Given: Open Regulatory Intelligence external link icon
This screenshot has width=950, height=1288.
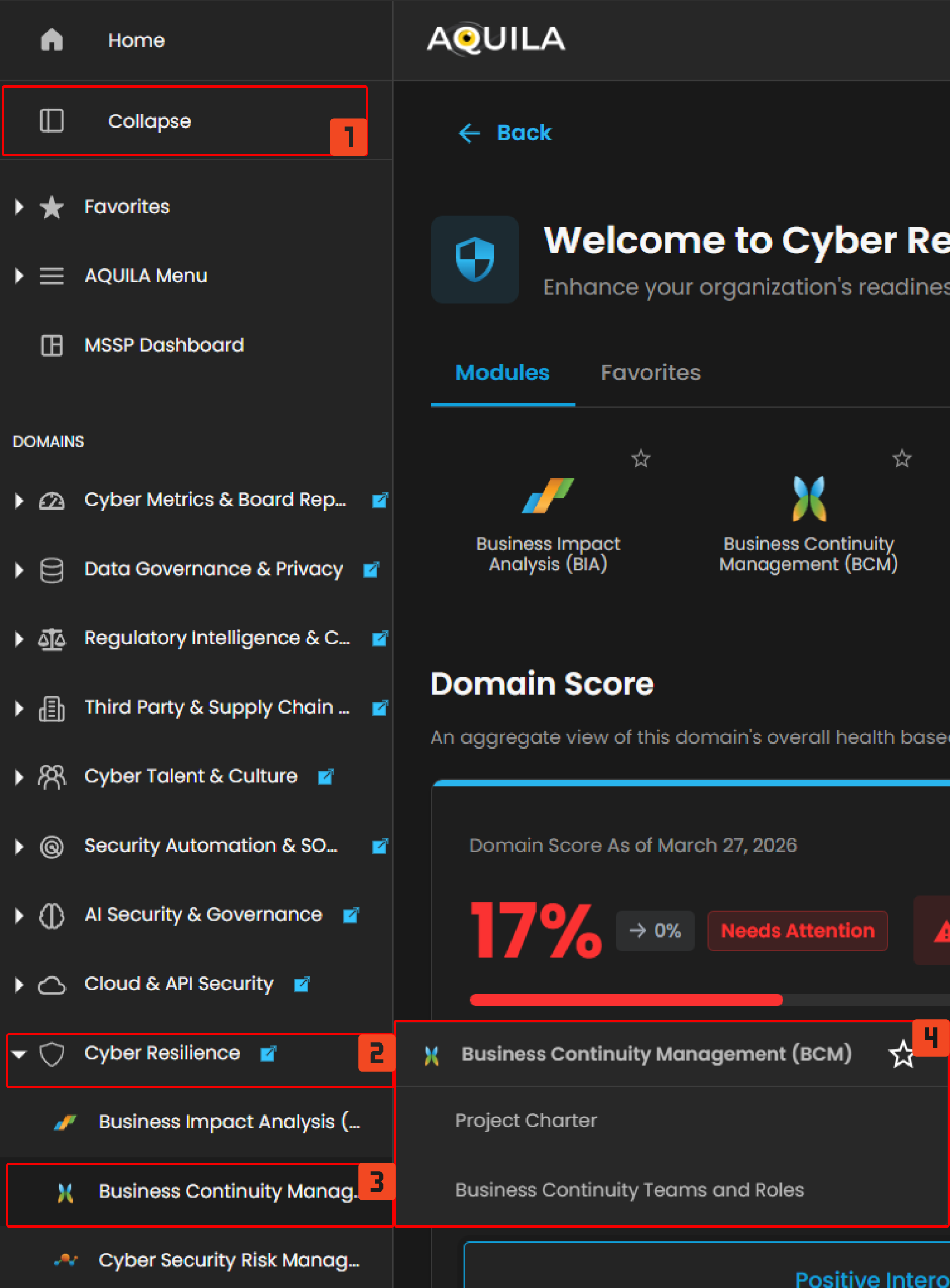Looking at the screenshot, I should [380, 639].
